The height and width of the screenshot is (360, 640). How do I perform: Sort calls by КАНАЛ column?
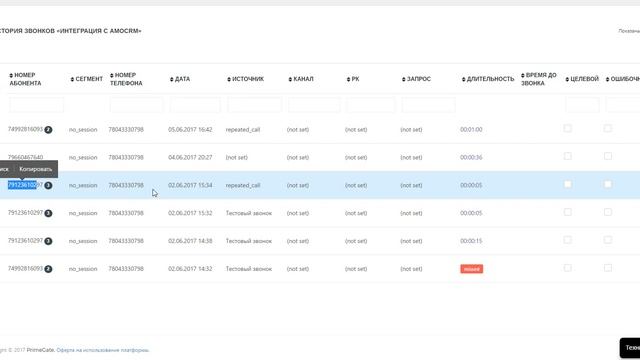coord(301,79)
